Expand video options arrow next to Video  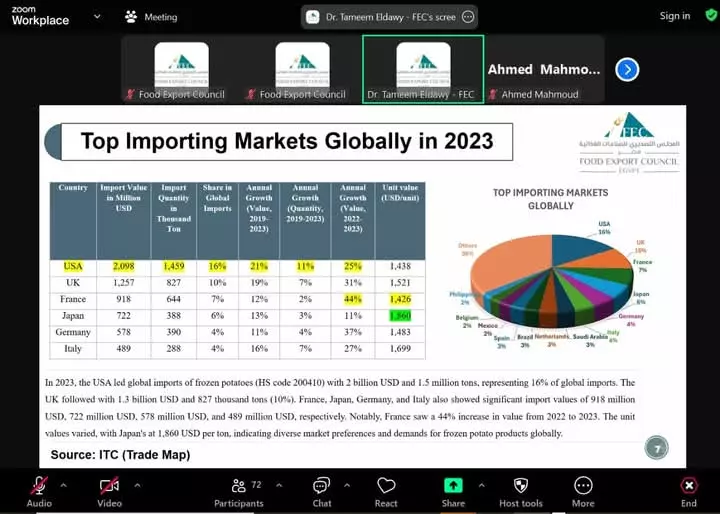click(137, 485)
